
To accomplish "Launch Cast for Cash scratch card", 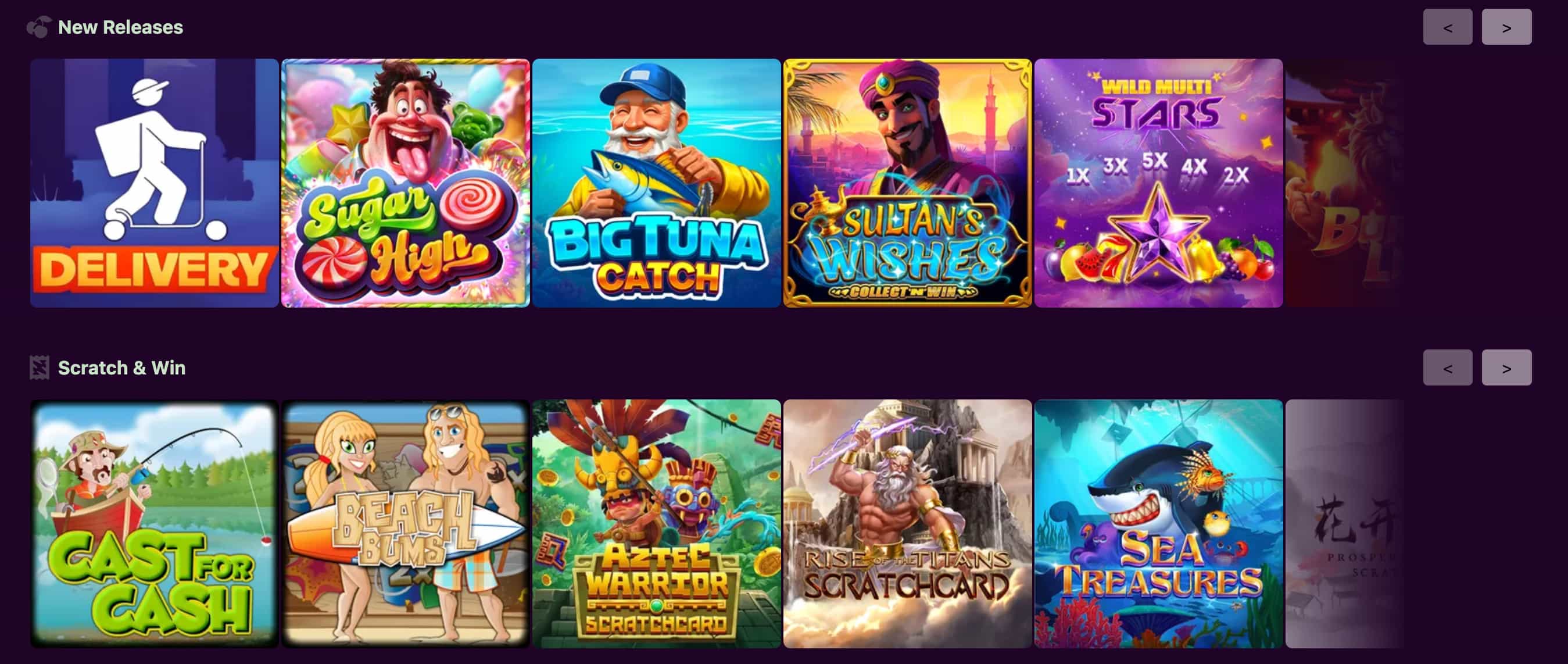I will [154, 524].
